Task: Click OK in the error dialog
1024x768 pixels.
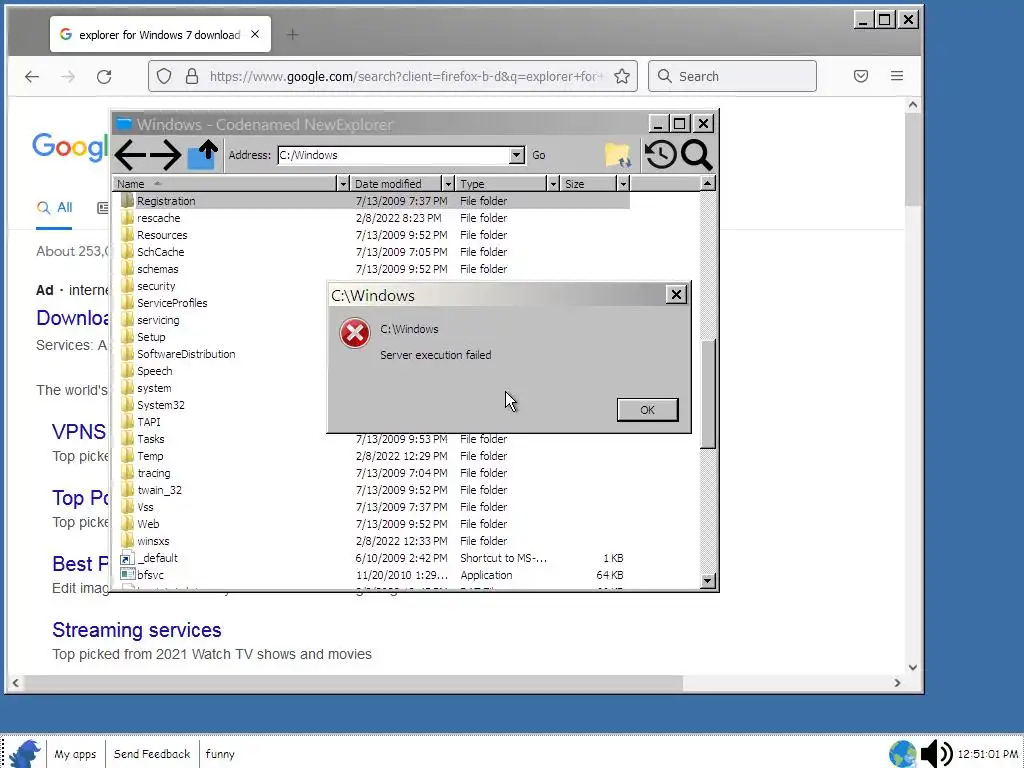Action: click(647, 409)
